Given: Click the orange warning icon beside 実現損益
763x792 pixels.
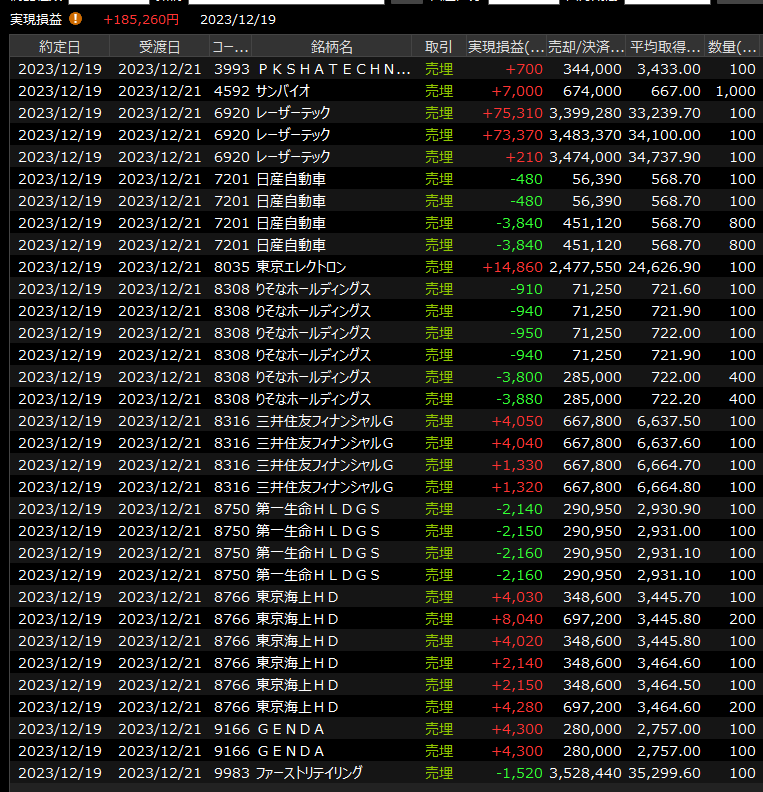Looking at the screenshot, I should click(77, 19).
